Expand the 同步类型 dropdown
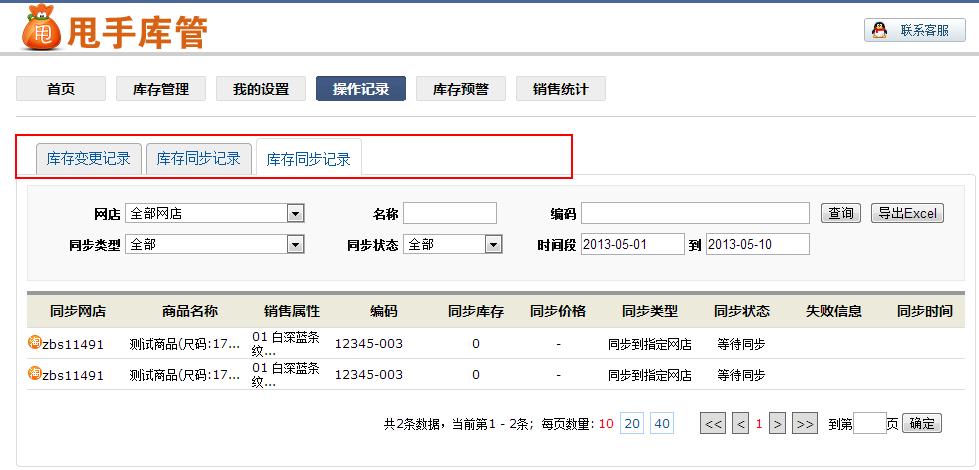The image size is (979, 470). tap(215, 245)
